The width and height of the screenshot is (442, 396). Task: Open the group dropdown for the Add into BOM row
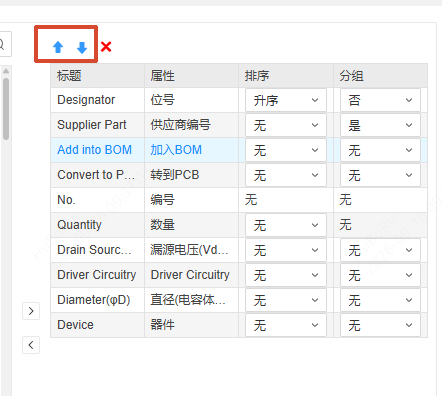(x=380, y=150)
